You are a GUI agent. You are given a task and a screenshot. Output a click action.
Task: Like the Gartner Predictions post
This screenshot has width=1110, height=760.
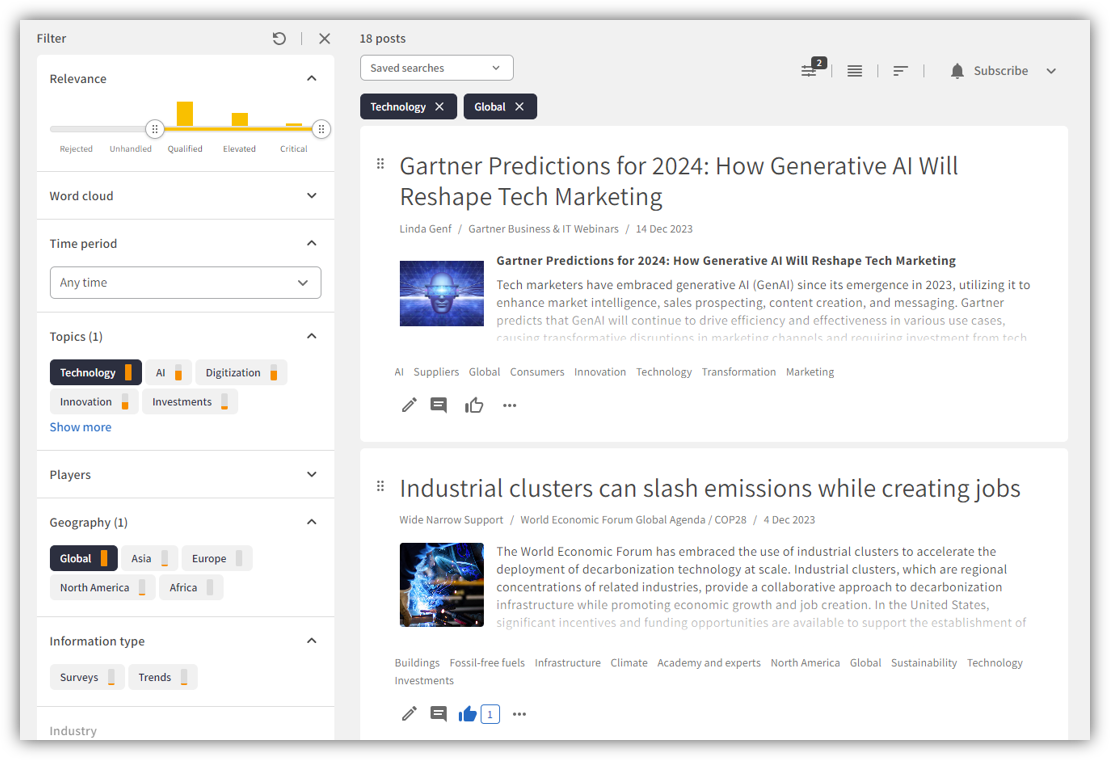click(x=474, y=405)
